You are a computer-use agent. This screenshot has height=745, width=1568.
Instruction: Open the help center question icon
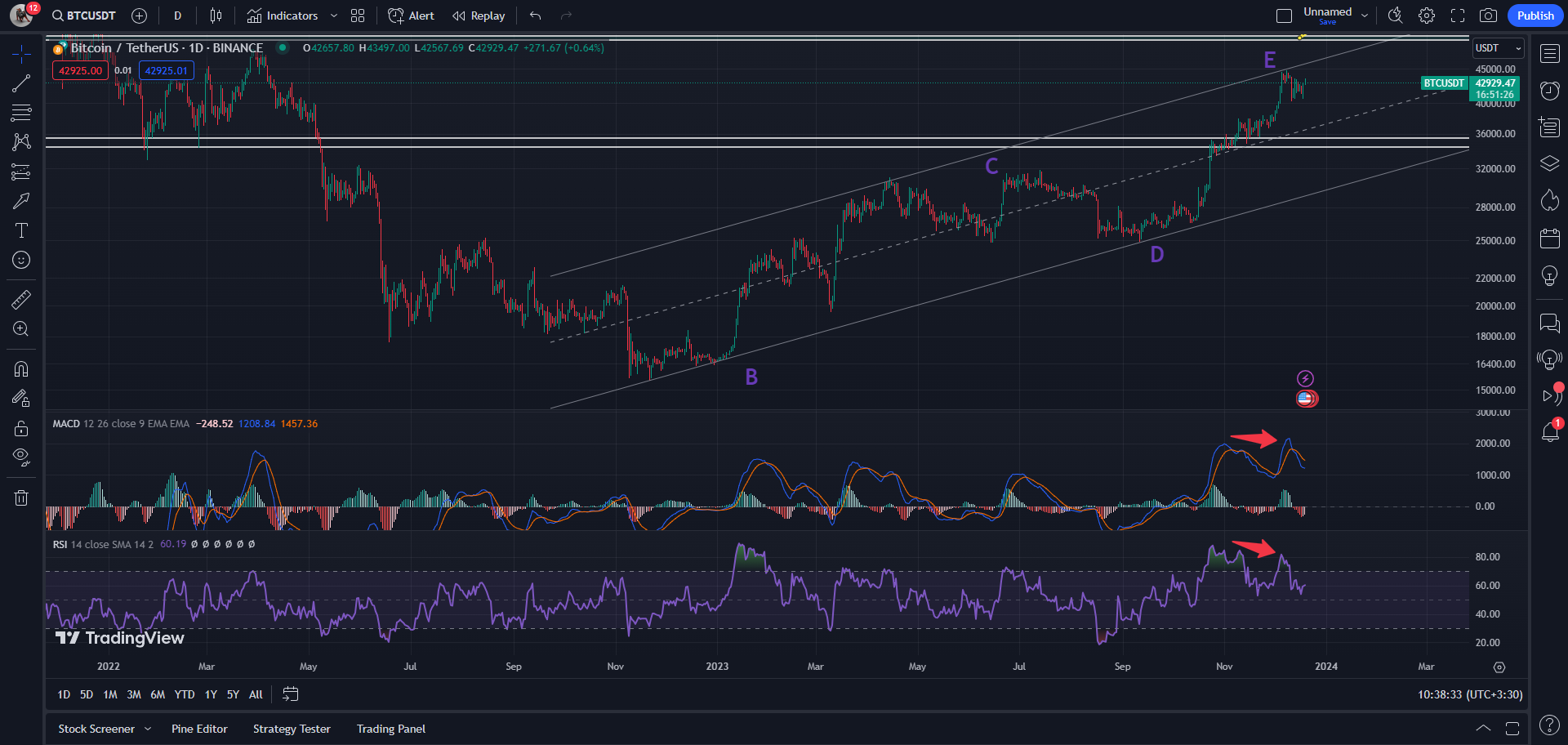point(1549,725)
